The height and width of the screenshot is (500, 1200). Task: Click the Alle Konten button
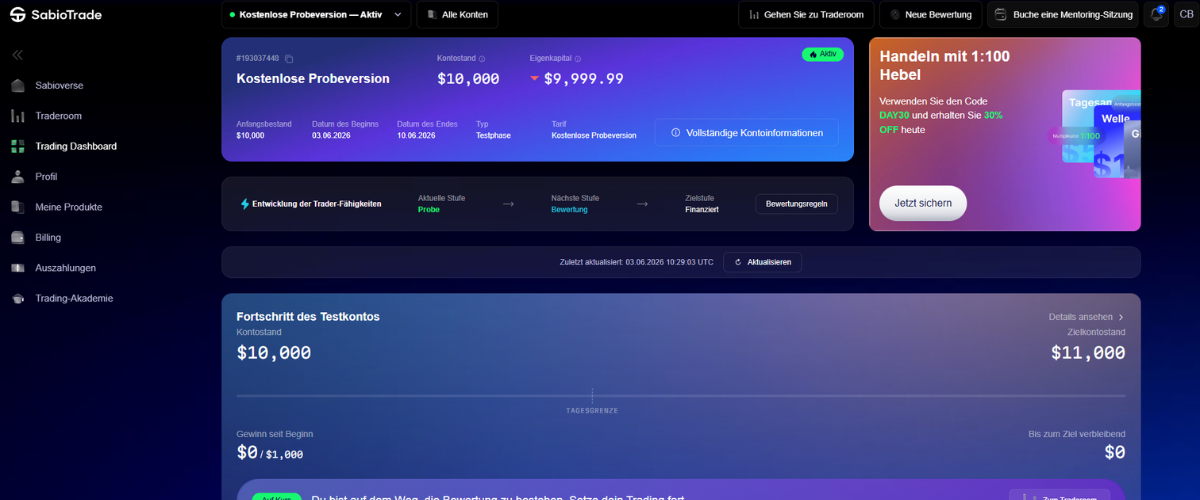coord(457,15)
